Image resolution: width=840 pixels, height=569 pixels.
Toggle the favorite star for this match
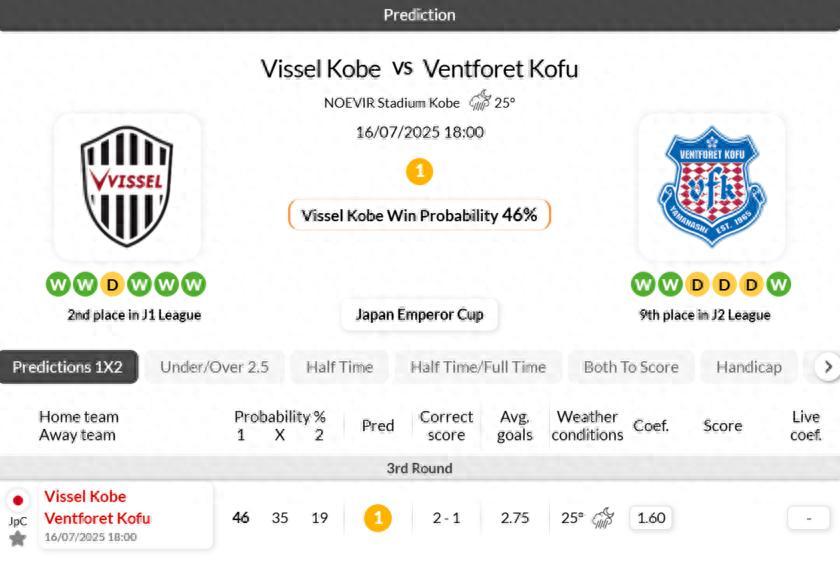point(18,539)
